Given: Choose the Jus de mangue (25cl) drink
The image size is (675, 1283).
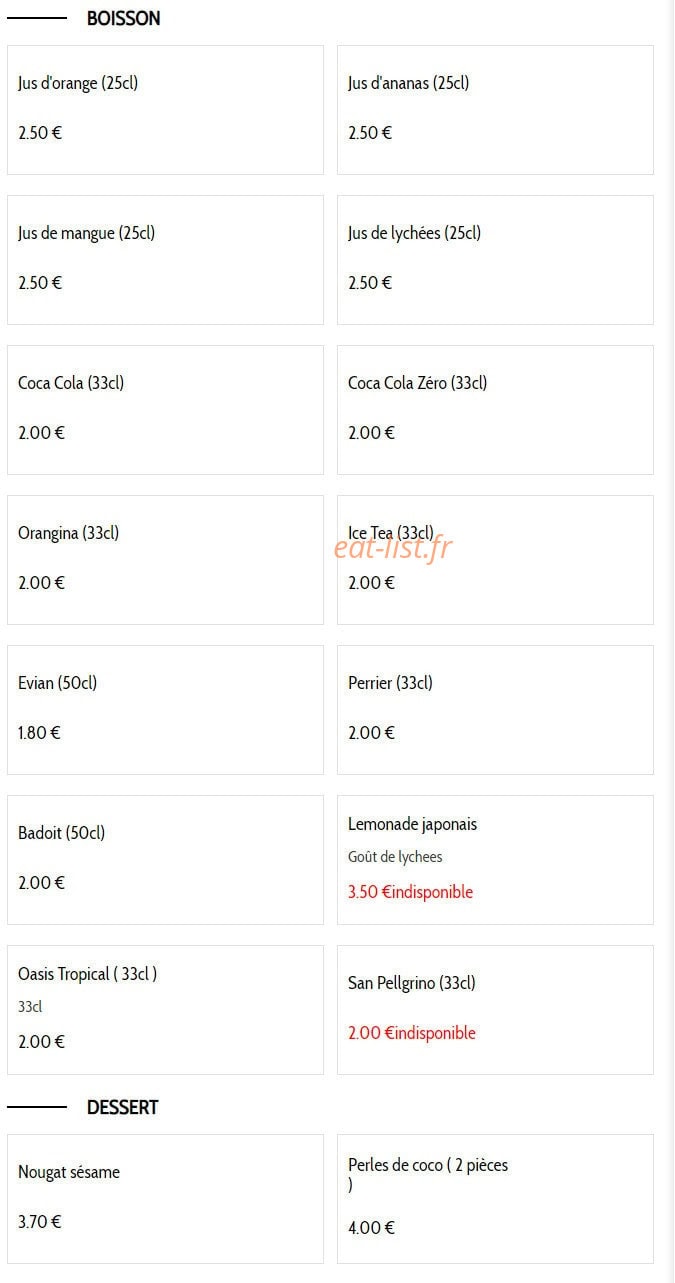Looking at the screenshot, I should pos(165,260).
